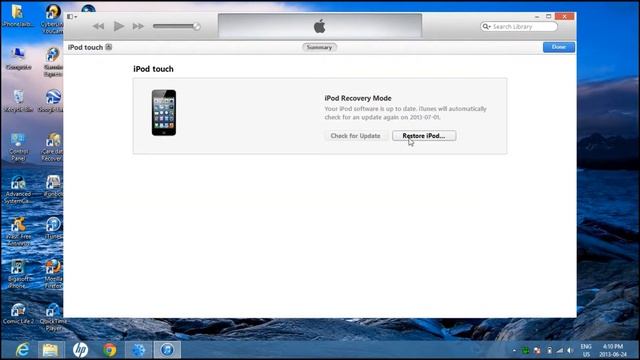This screenshot has height=360, width=640.
Task: Open the Control Panel desktop shortcut
Action: (x=18, y=147)
